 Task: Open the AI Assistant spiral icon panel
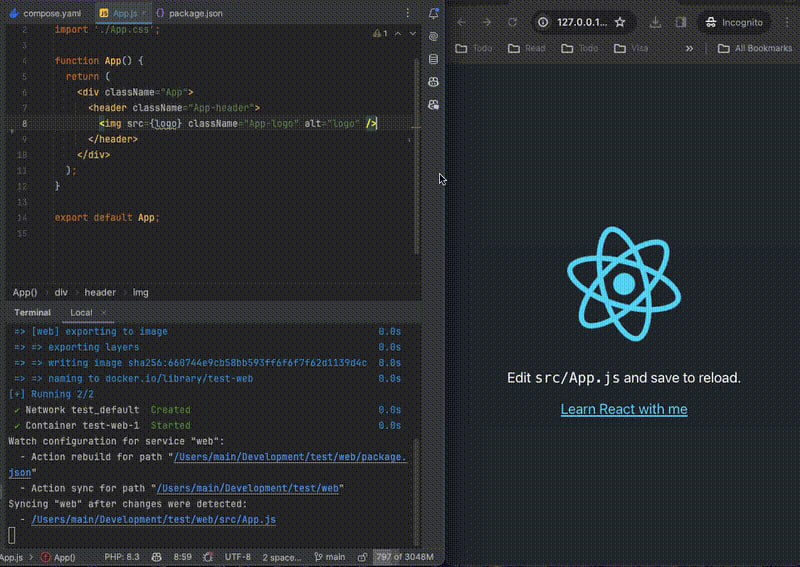point(433,37)
